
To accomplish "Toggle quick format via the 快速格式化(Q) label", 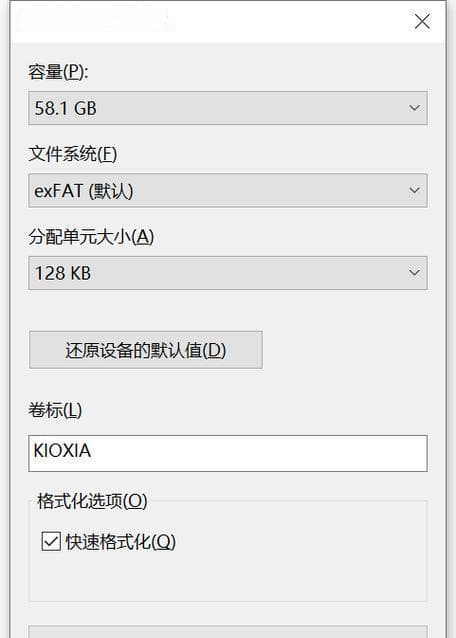I will click(x=120, y=542).
